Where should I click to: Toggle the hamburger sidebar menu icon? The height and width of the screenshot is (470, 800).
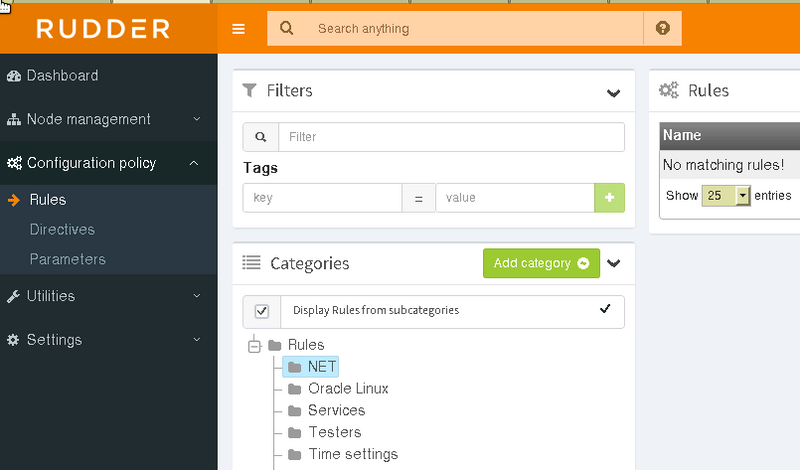(238, 29)
